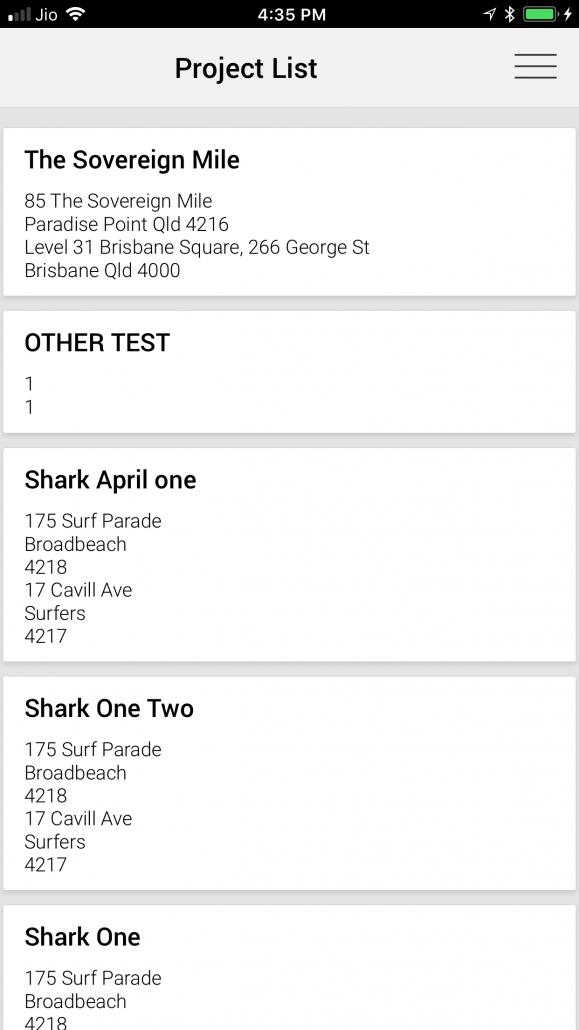This screenshot has width=579, height=1030.
Task: Tap the Wi-Fi status icon
Action: [x=77, y=14]
